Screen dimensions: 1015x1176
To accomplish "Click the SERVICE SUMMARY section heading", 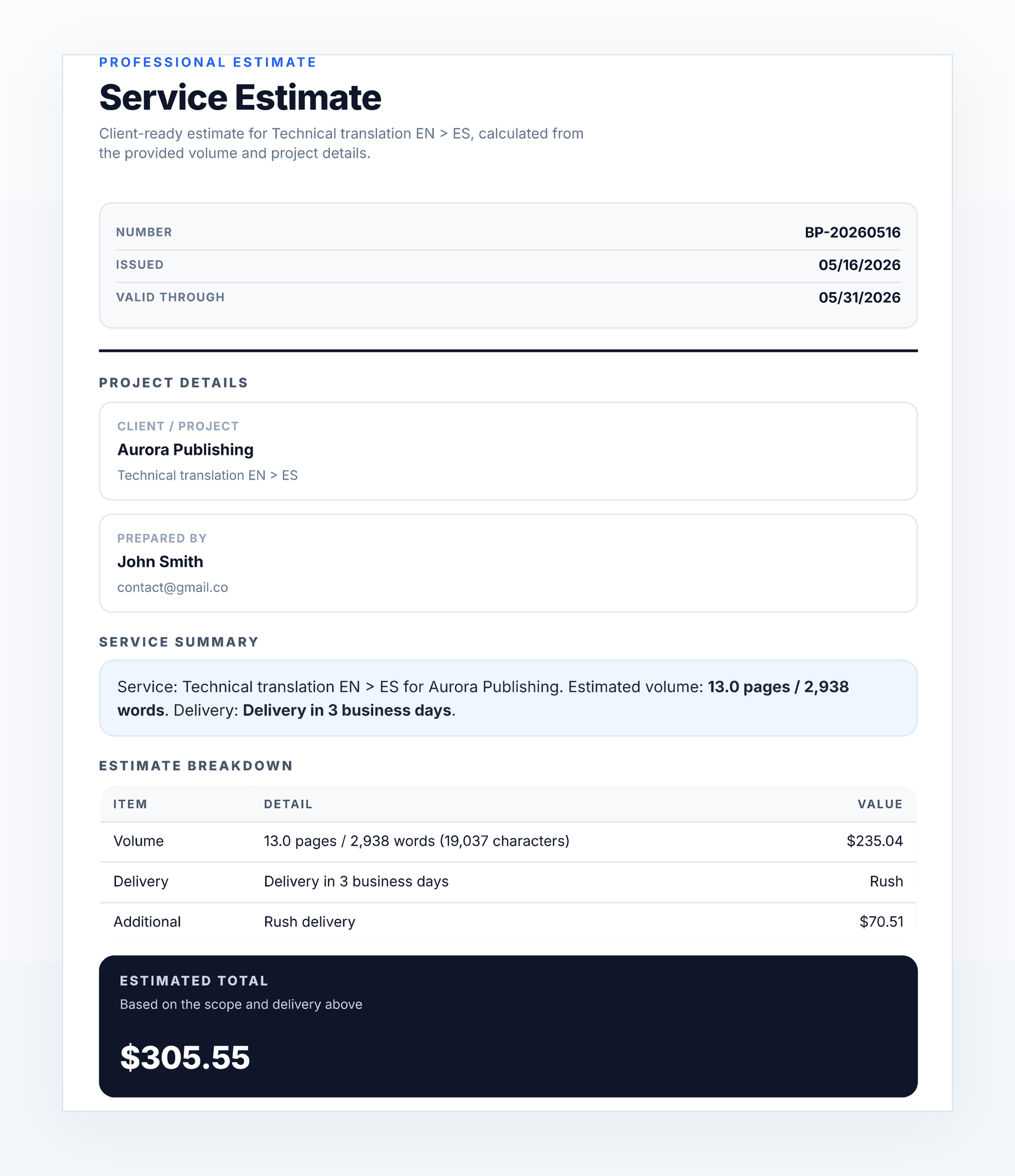I will coord(179,642).
